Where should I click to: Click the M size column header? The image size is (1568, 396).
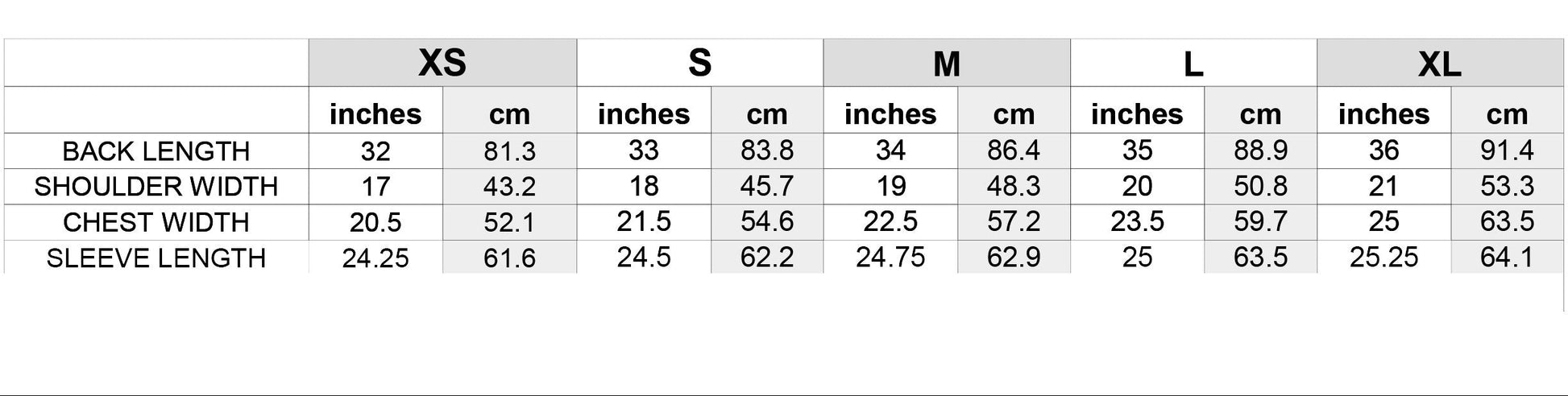(x=946, y=64)
